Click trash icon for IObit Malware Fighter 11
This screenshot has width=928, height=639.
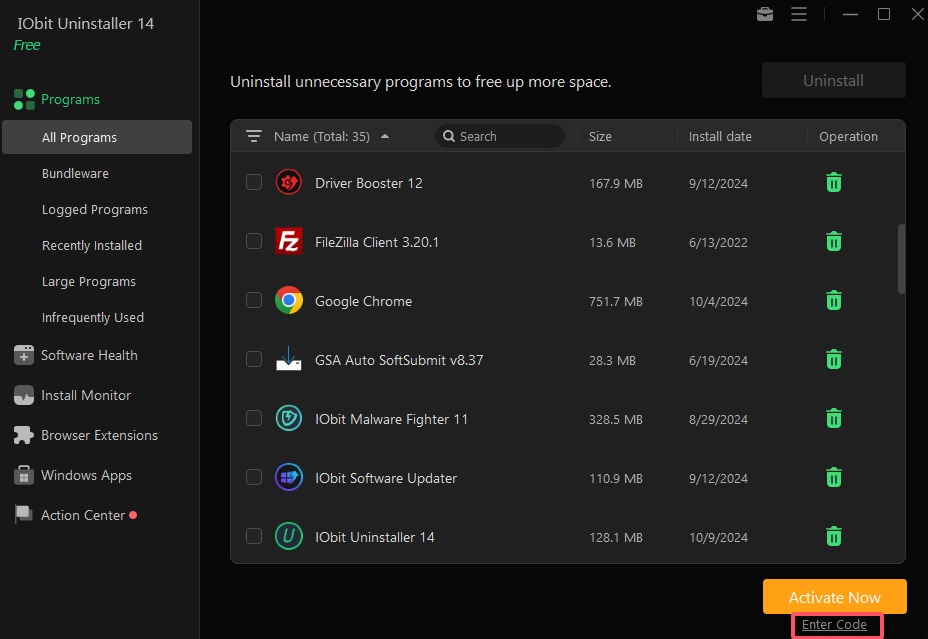833,418
